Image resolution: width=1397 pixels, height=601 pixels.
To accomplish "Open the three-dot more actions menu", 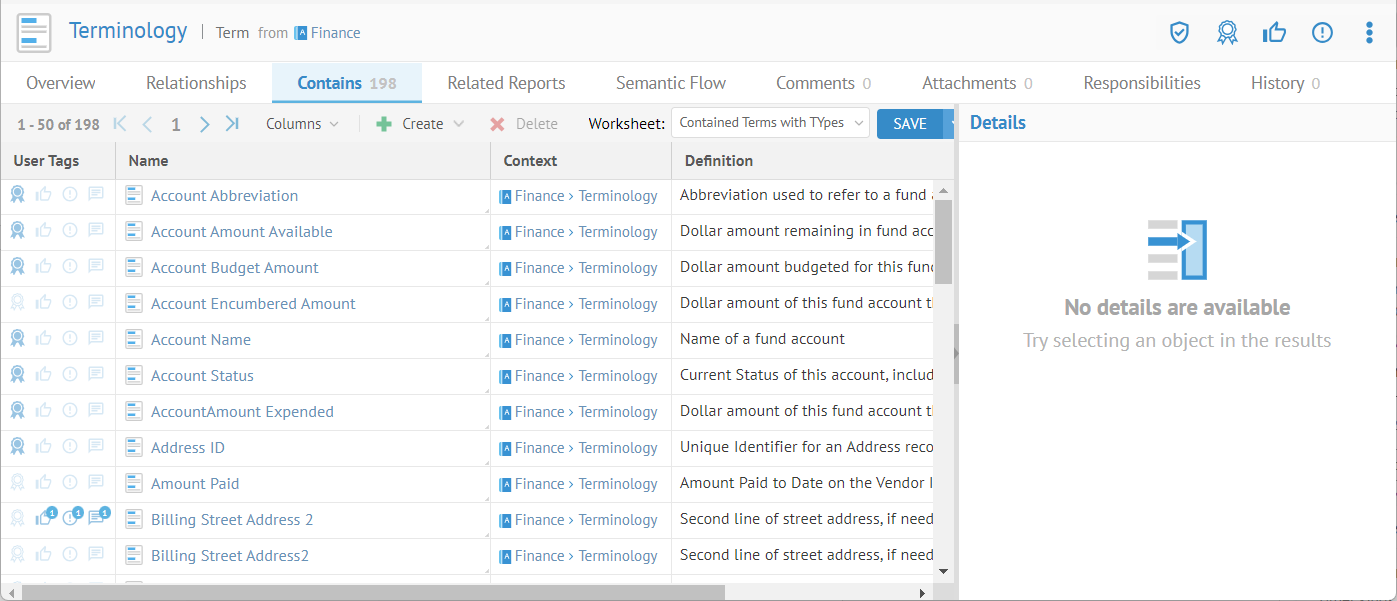I will pos(1369,33).
